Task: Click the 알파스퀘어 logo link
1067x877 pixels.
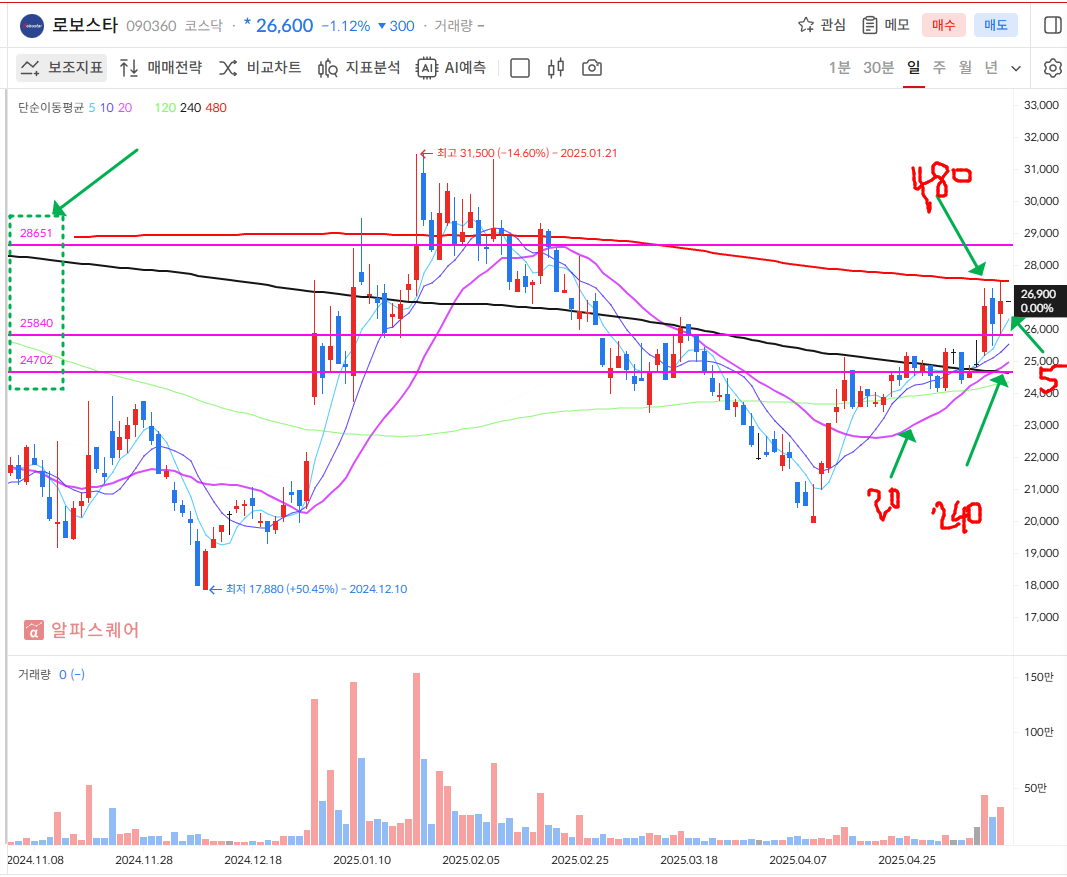Action: 82,630
